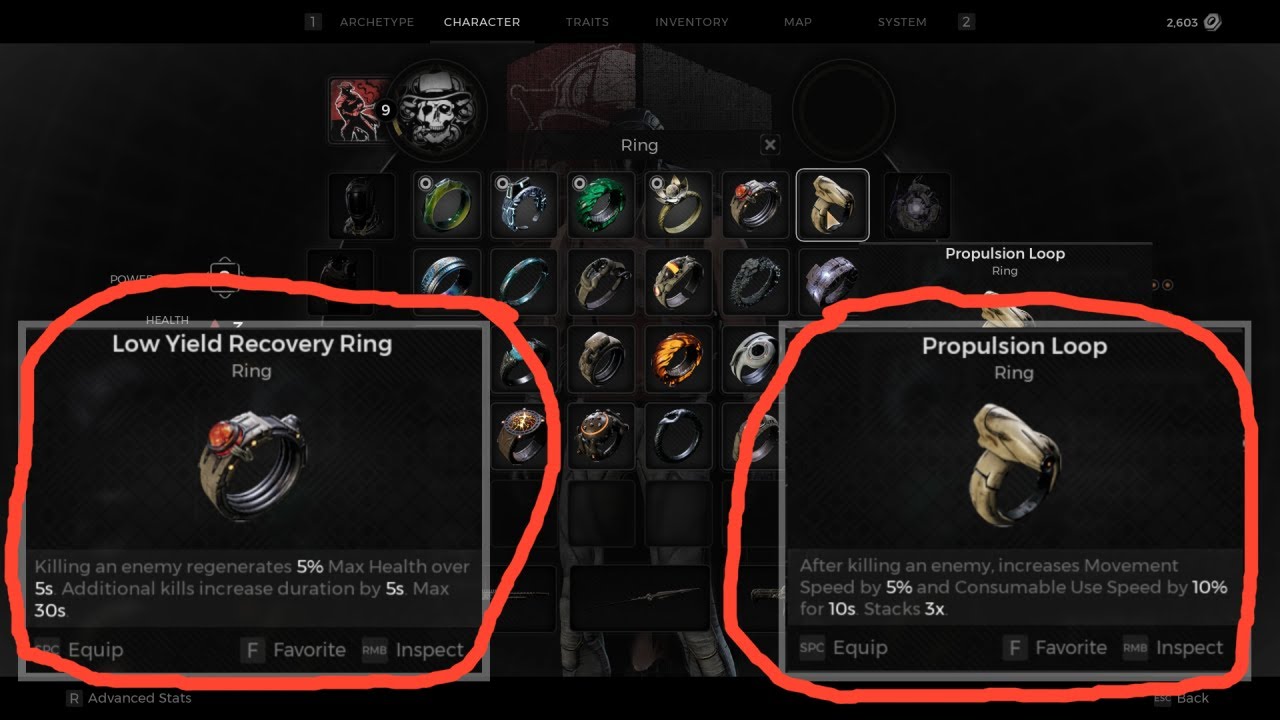Pick the glowing orange ring in the grid

[x=679, y=359]
